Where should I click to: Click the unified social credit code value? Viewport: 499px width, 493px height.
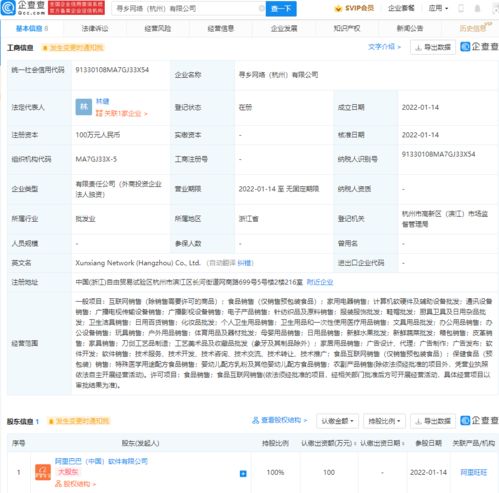pyautogui.click(x=112, y=70)
